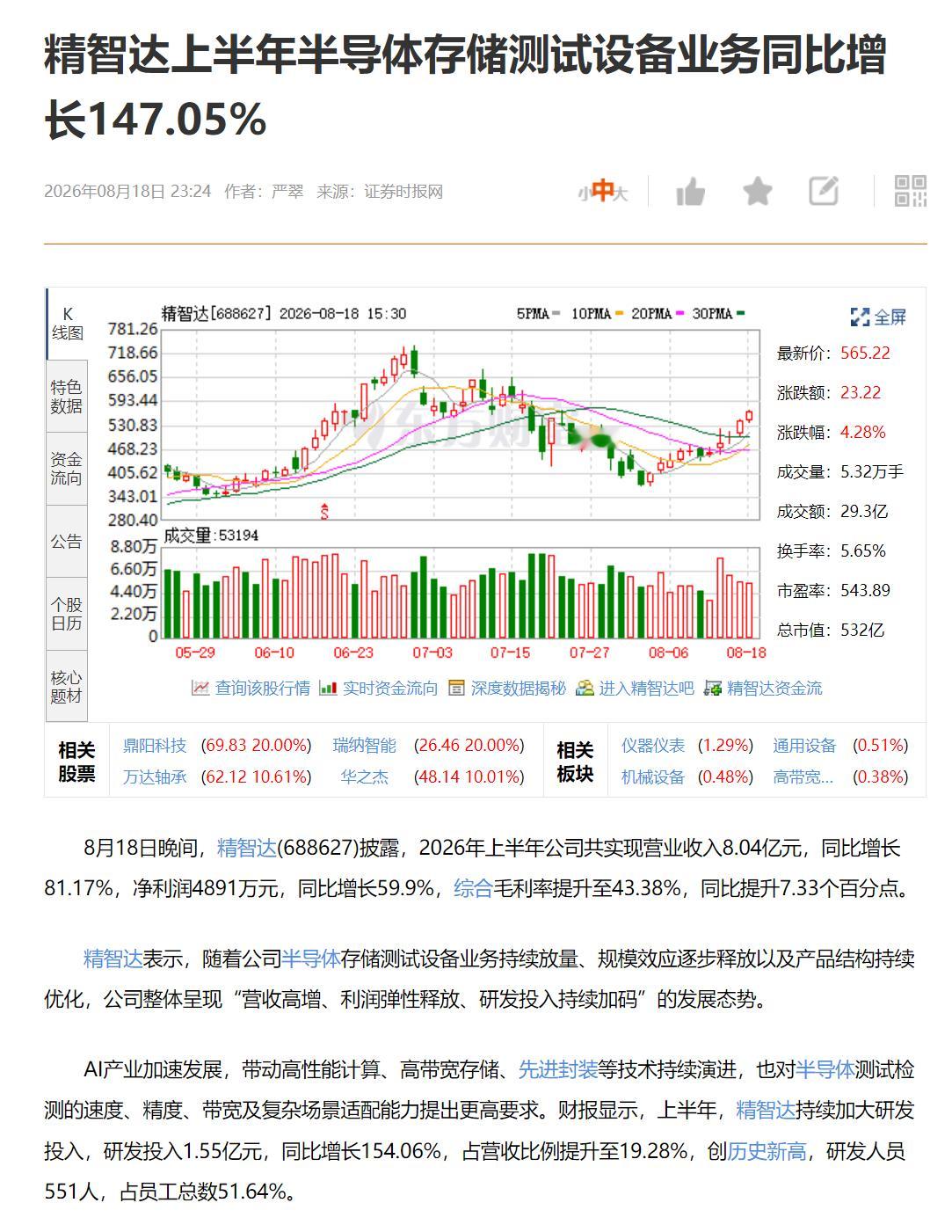Image resolution: width=952 pixels, height=1232 pixels.
Task: Click 精智达 link before (688627)
Action: coord(247,848)
